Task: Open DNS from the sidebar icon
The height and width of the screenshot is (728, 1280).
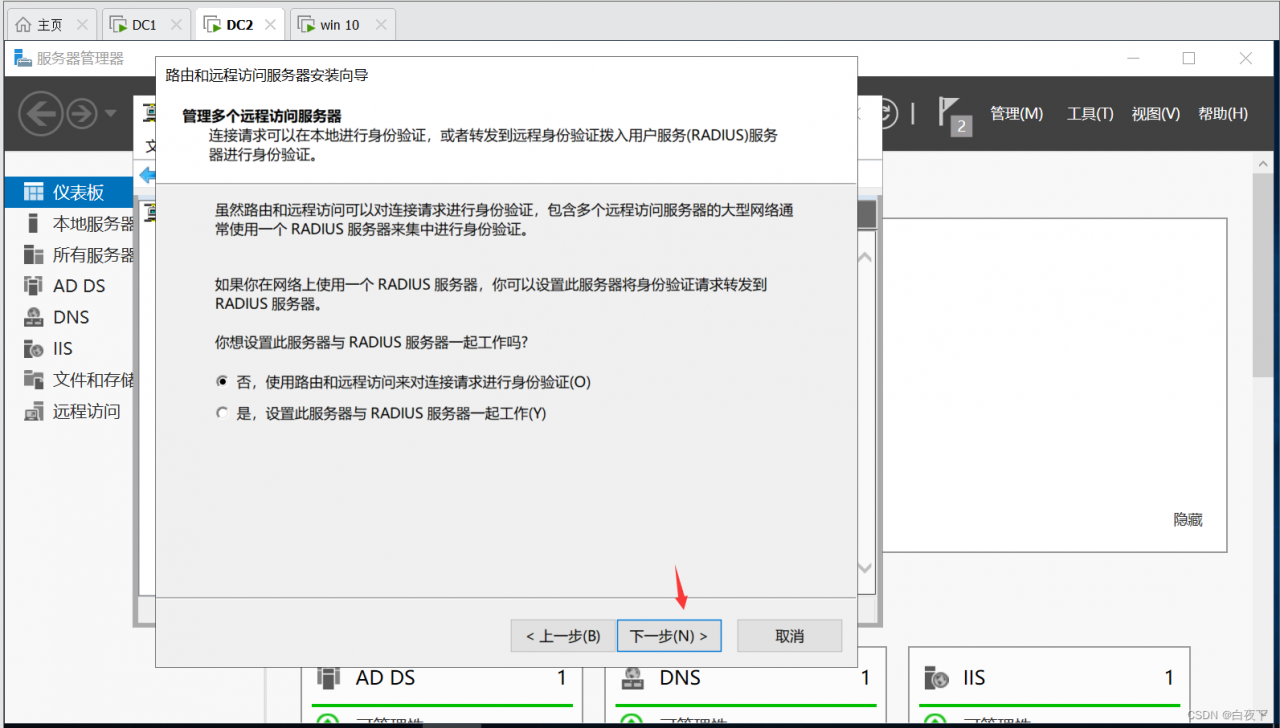Action: (34, 316)
